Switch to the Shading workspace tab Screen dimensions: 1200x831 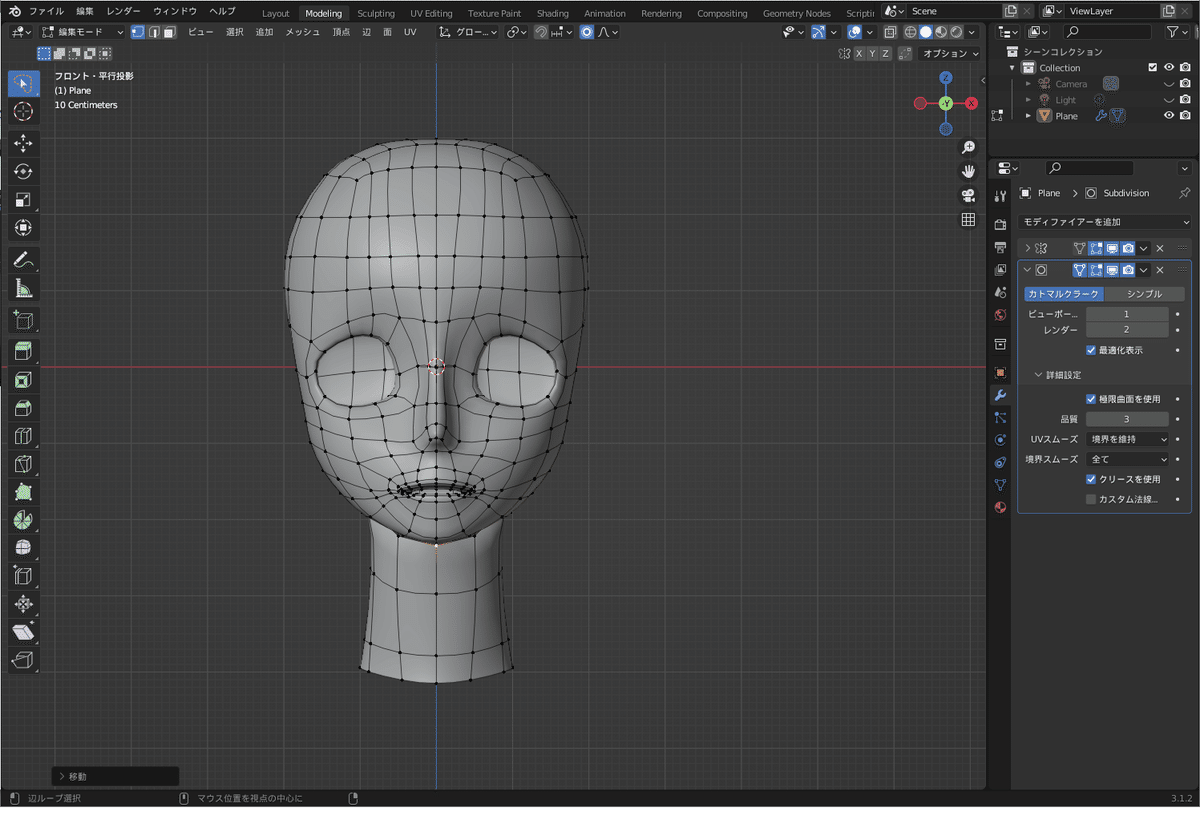pyautogui.click(x=552, y=13)
